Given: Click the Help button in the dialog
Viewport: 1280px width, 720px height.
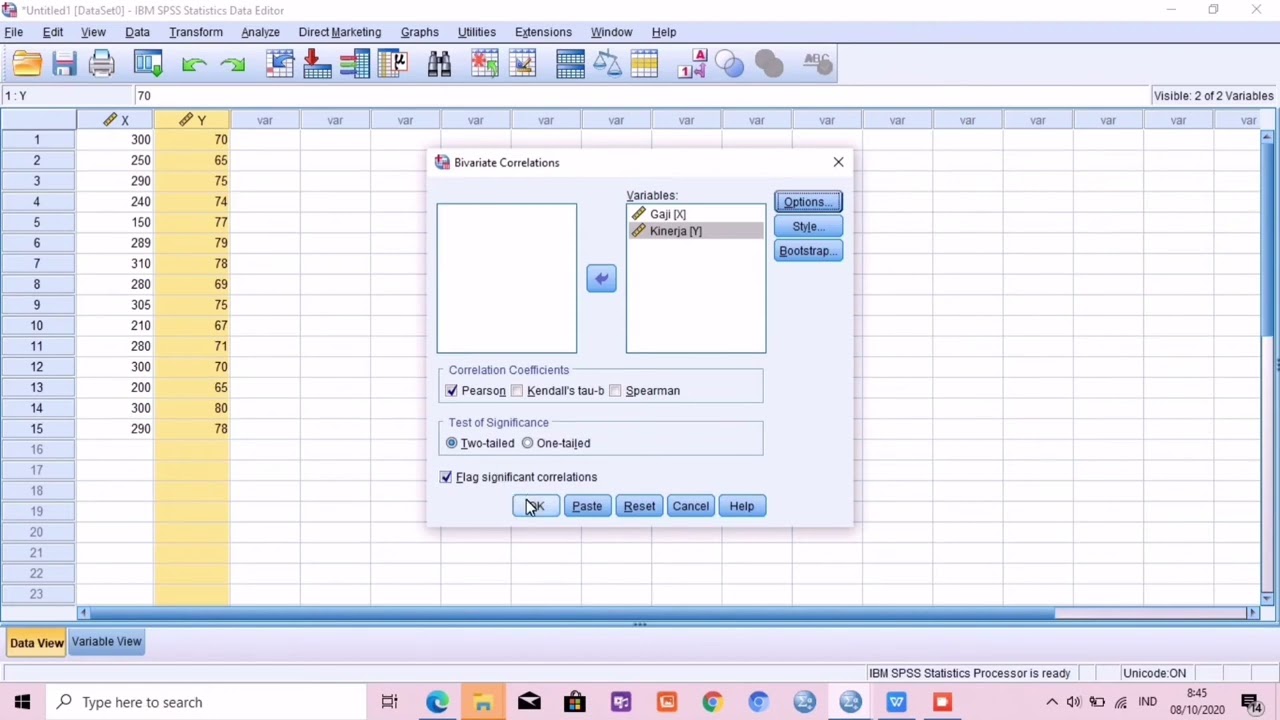Looking at the screenshot, I should point(741,506).
